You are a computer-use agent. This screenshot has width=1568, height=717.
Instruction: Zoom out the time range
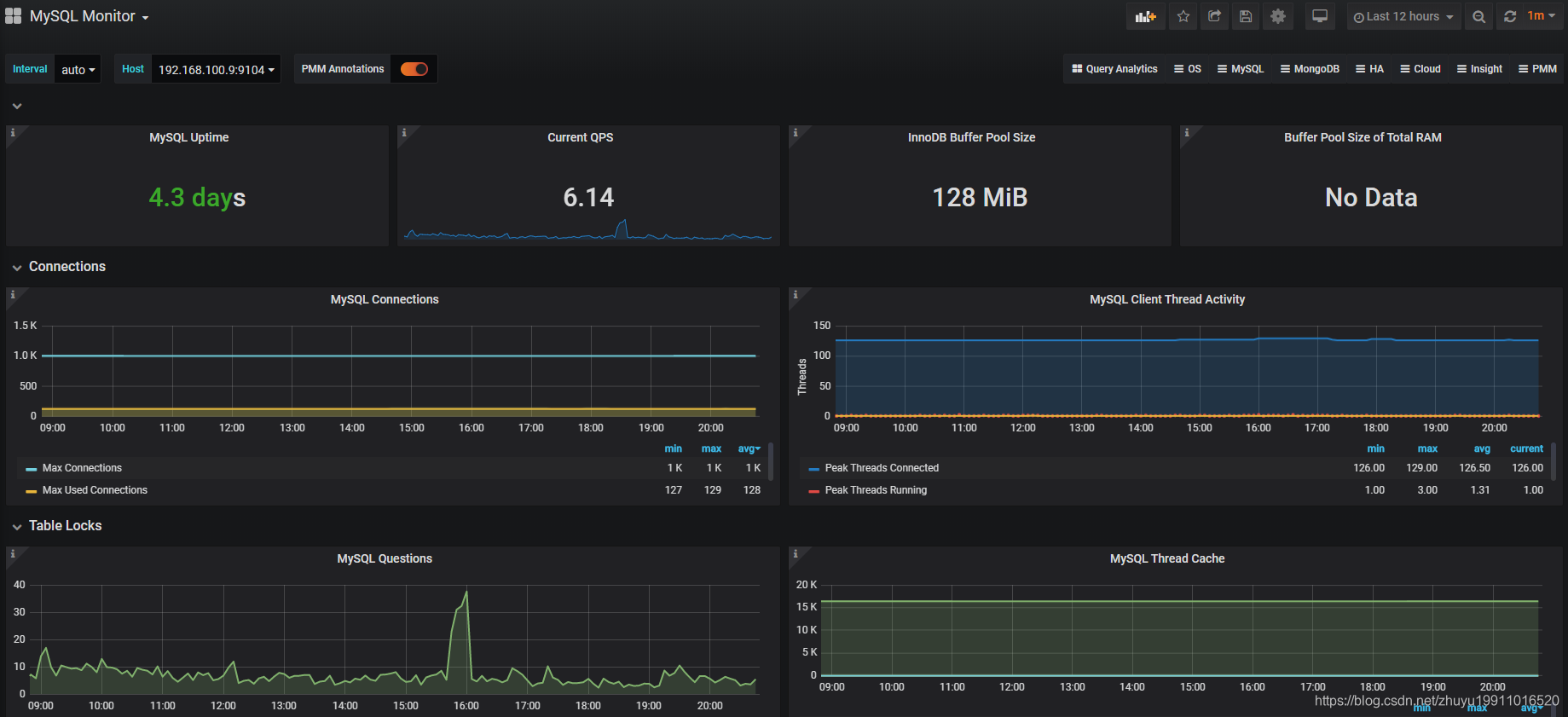(x=1478, y=16)
